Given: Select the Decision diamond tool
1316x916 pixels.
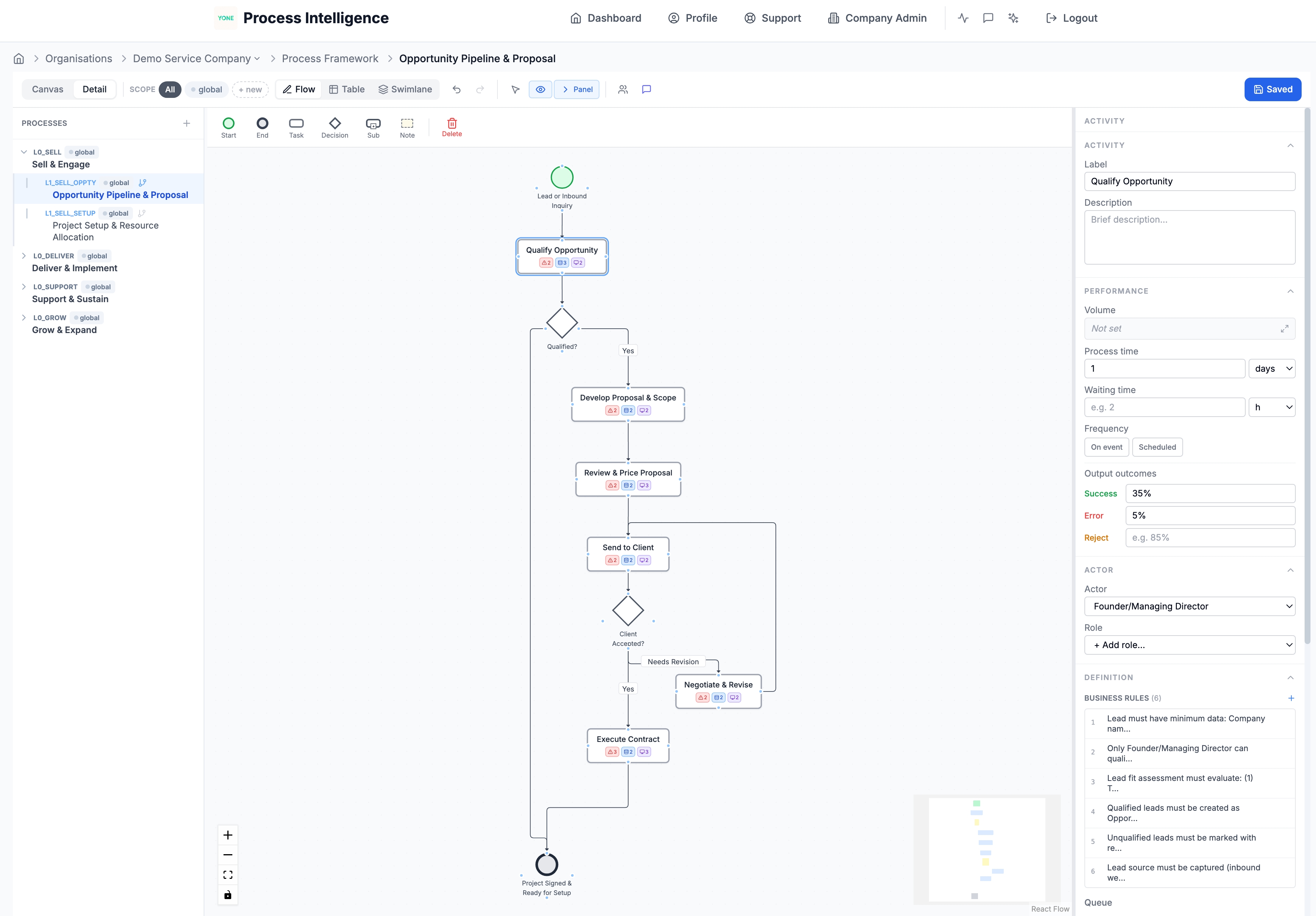Looking at the screenshot, I should point(335,127).
